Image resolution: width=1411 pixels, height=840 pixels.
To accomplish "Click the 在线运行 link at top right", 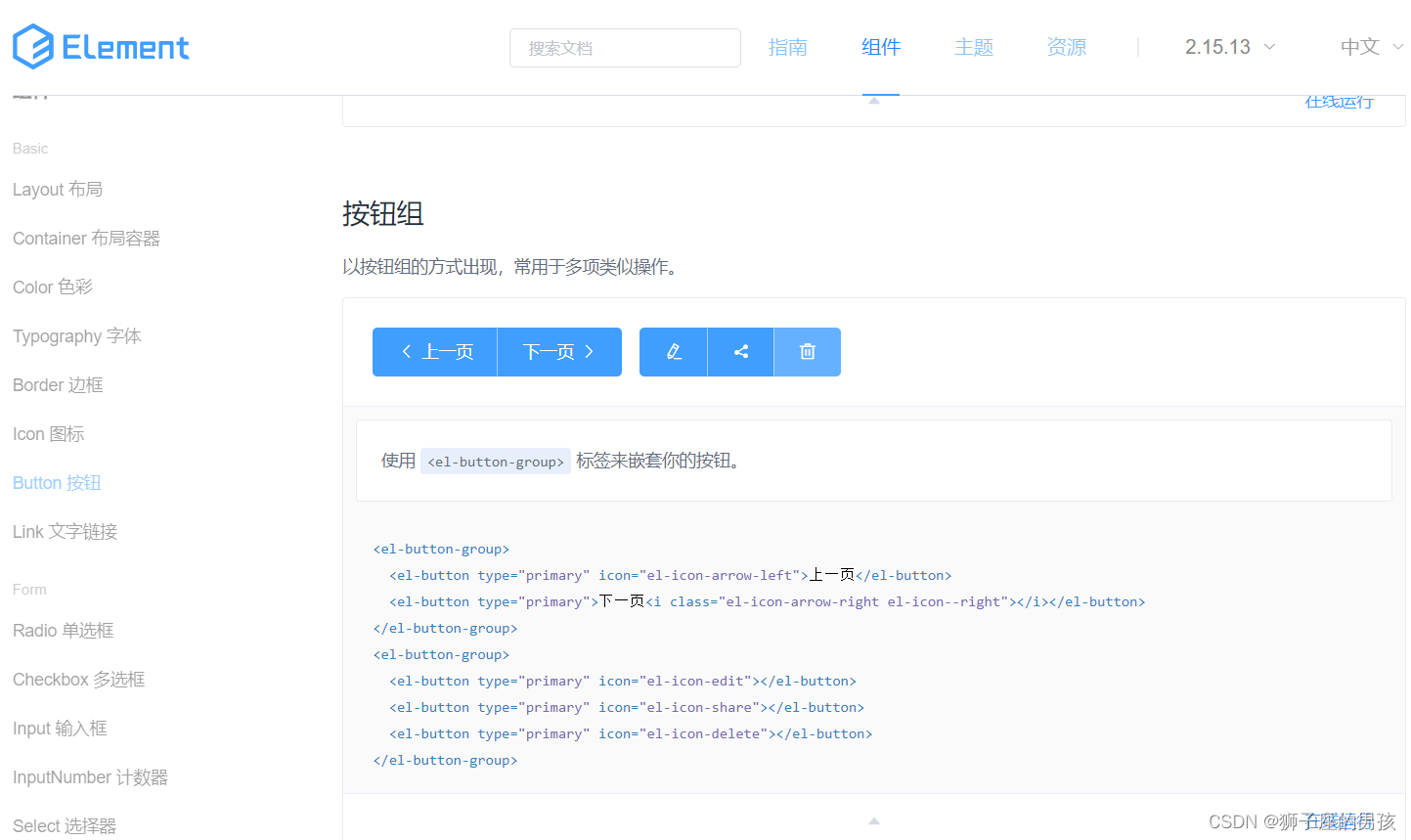I will coord(1340,102).
